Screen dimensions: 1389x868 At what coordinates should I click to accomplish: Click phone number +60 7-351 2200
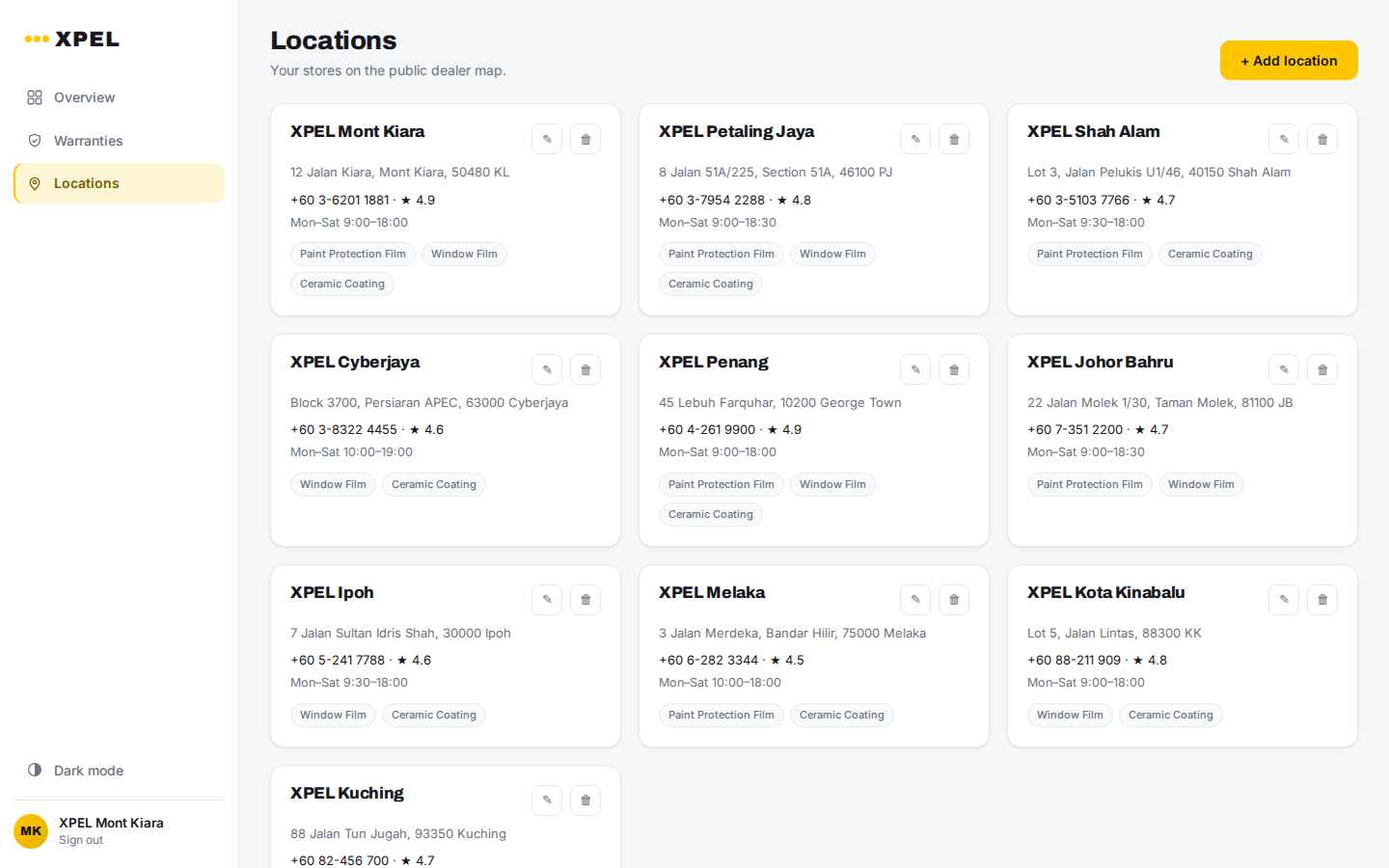[1076, 430]
